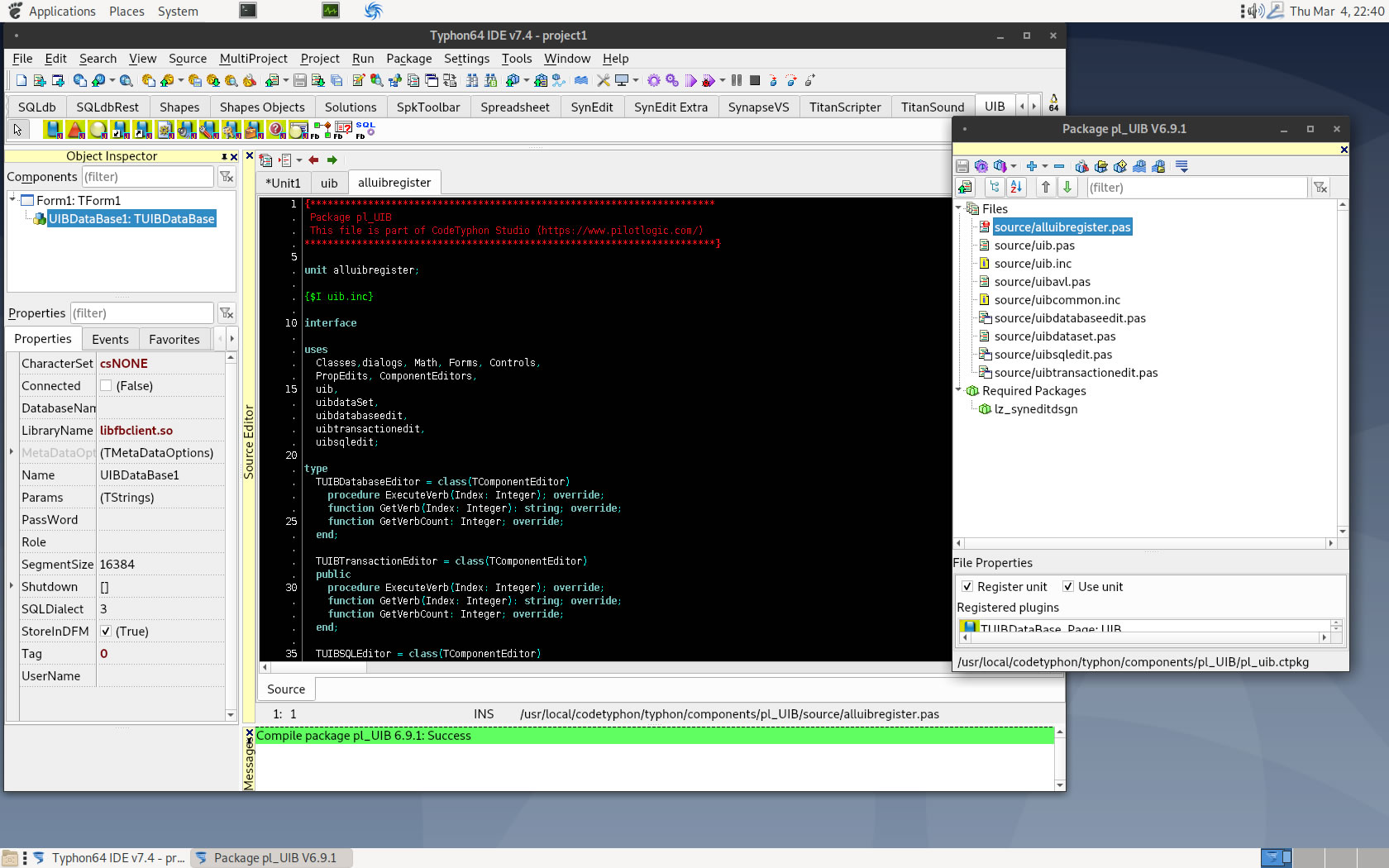The width and height of the screenshot is (1389, 868).
Task: Open the Project menu
Action: (320, 59)
